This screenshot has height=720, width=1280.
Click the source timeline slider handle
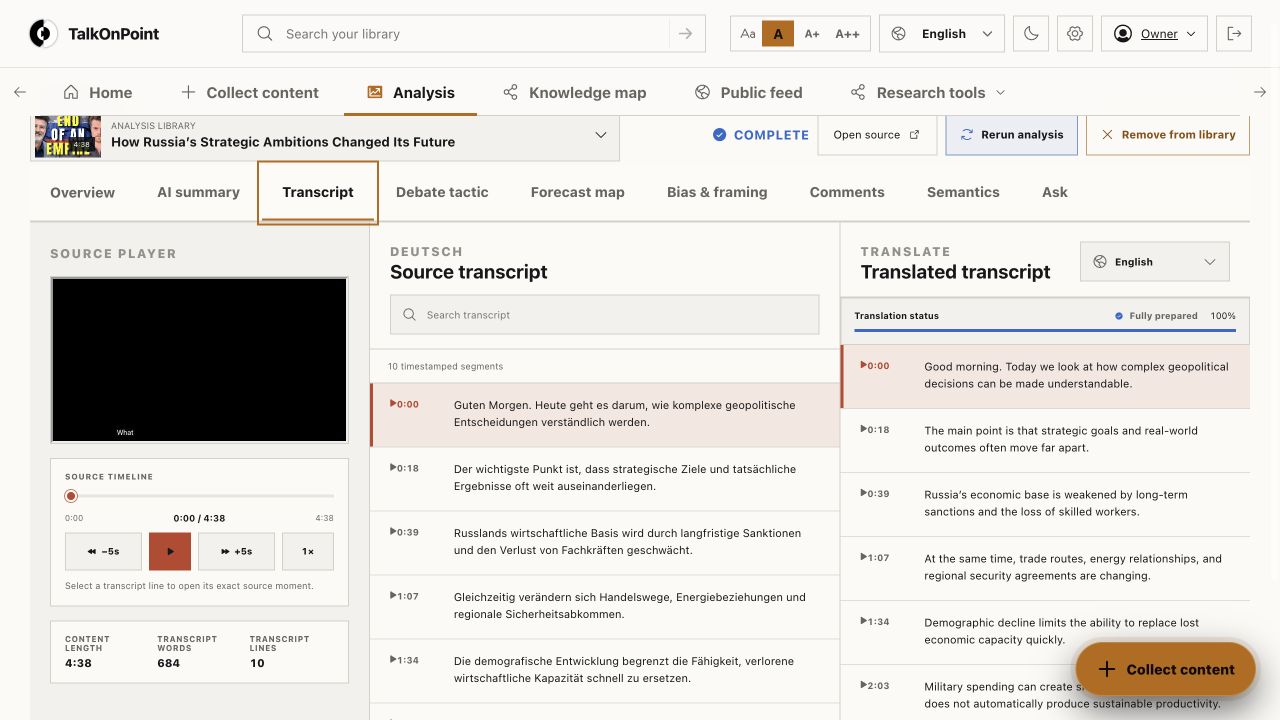[71, 496]
